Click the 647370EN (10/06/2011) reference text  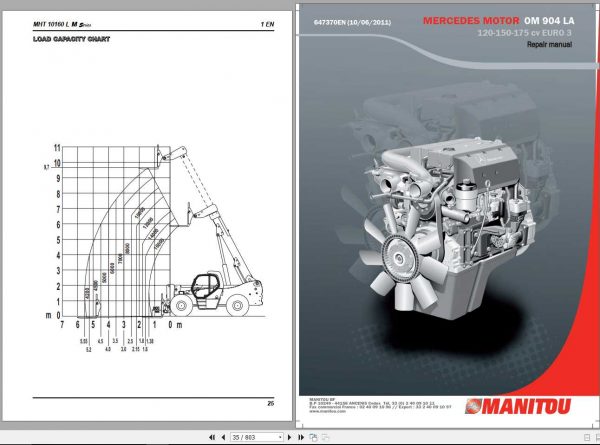click(352, 23)
